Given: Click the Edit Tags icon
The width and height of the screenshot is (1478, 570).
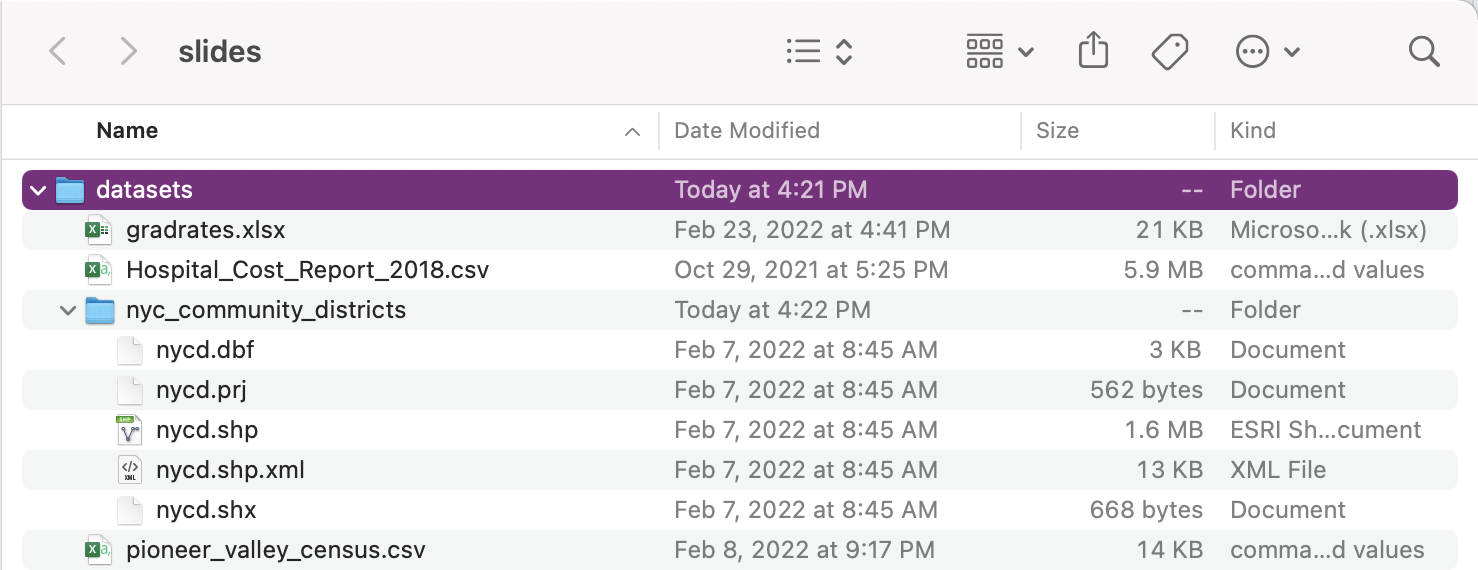Looking at the screenshot, I should (x=1169, y=51).
